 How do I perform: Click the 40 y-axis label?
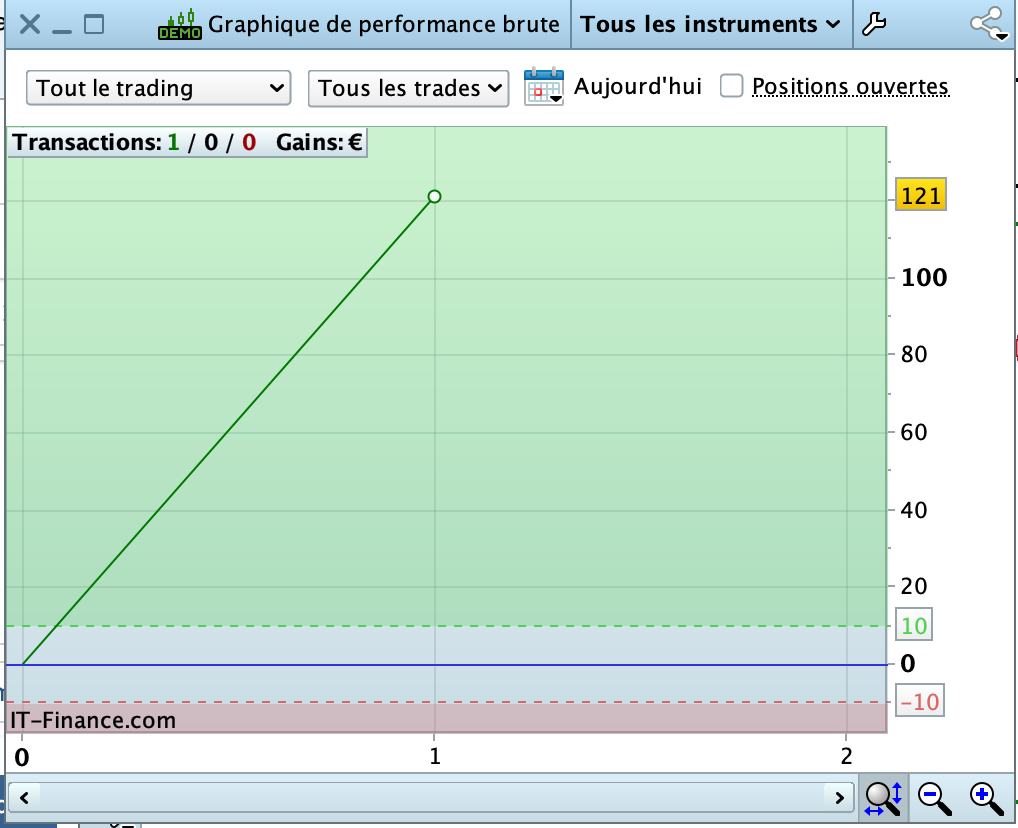[x=913, y=510]
